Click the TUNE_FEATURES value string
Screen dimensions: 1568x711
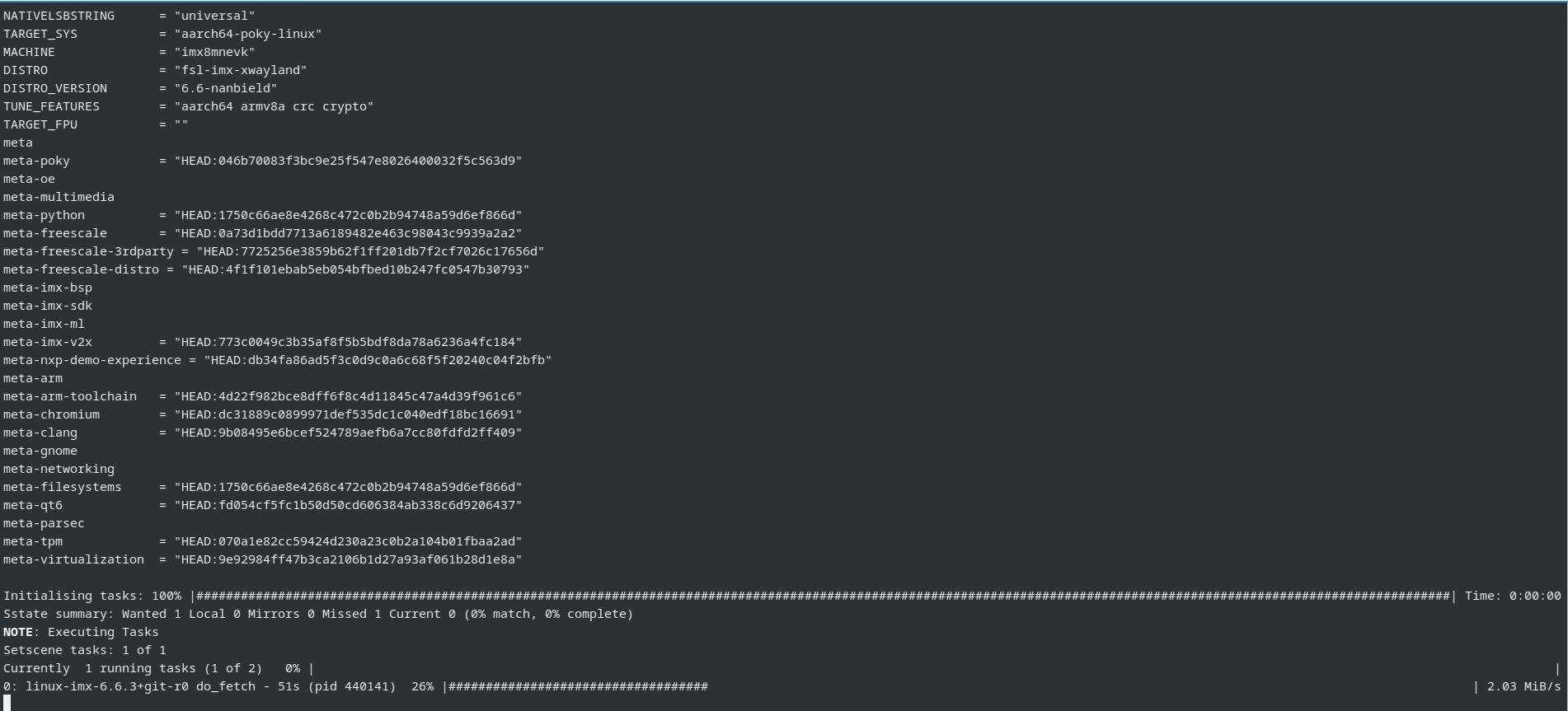click(x=274, y=106)
